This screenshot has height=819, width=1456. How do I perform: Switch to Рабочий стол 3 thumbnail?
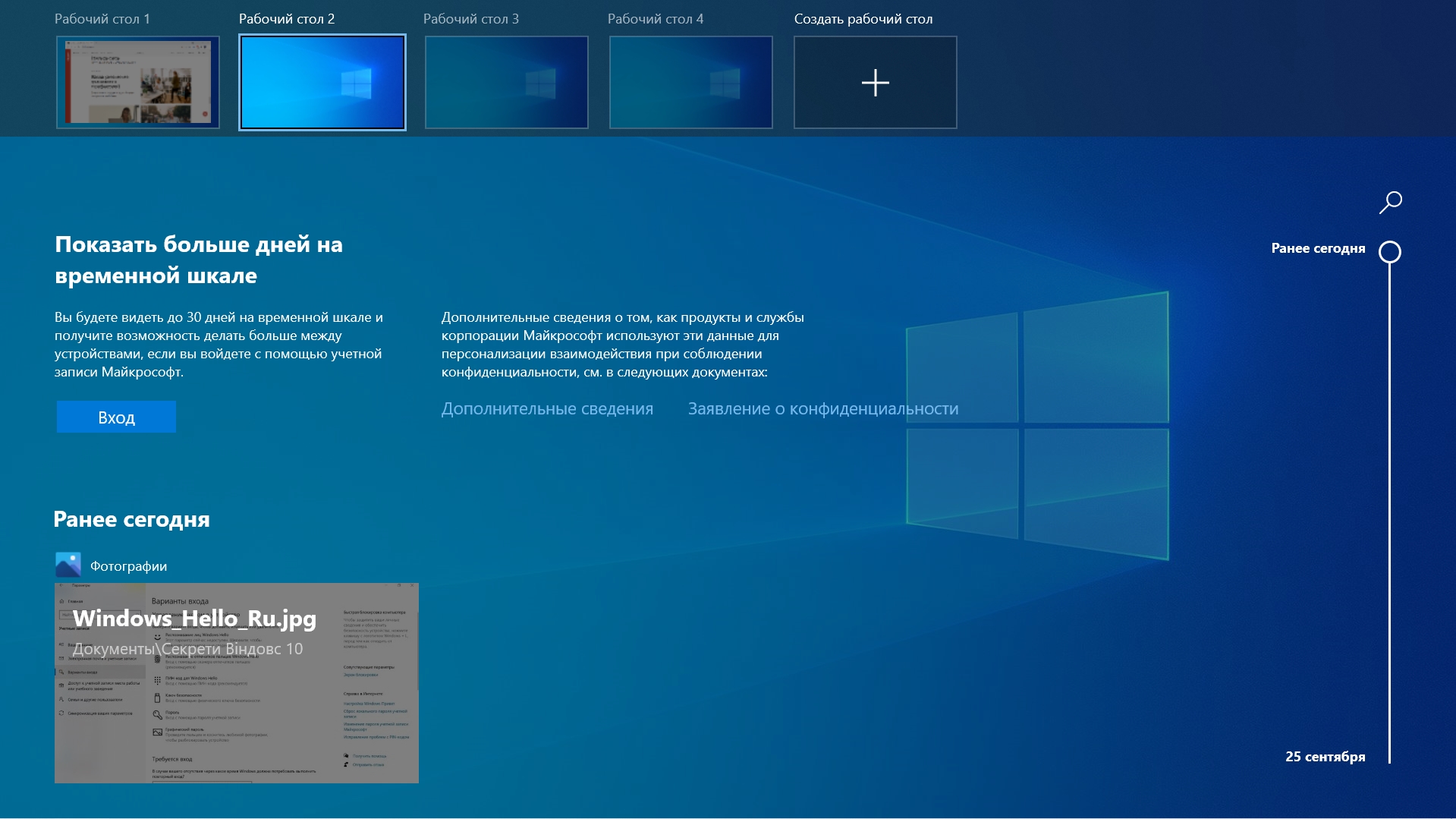point(507,82)
